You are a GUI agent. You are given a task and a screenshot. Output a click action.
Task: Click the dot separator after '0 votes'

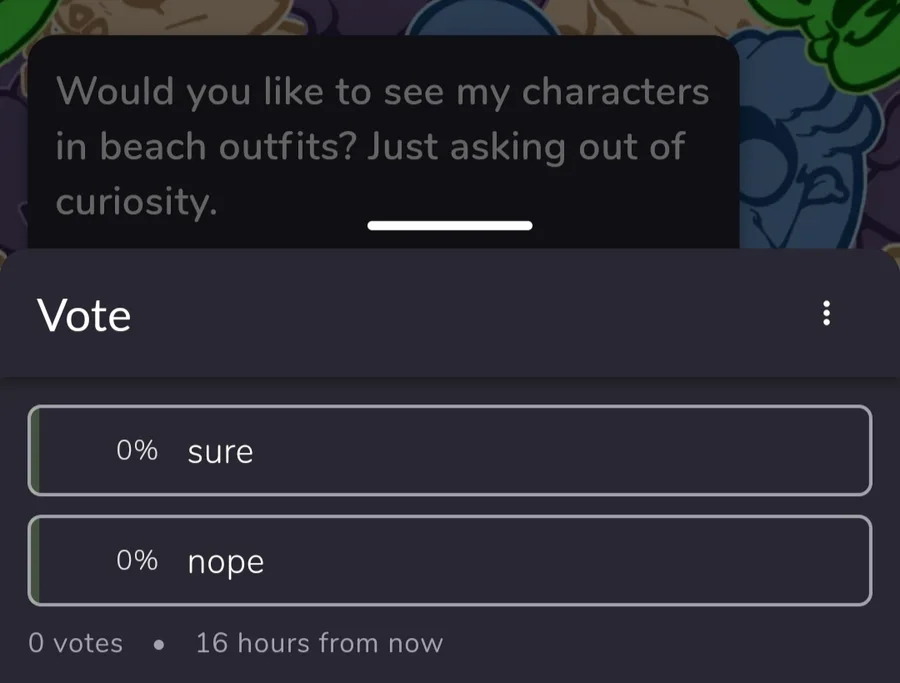(x=159, y=645)
